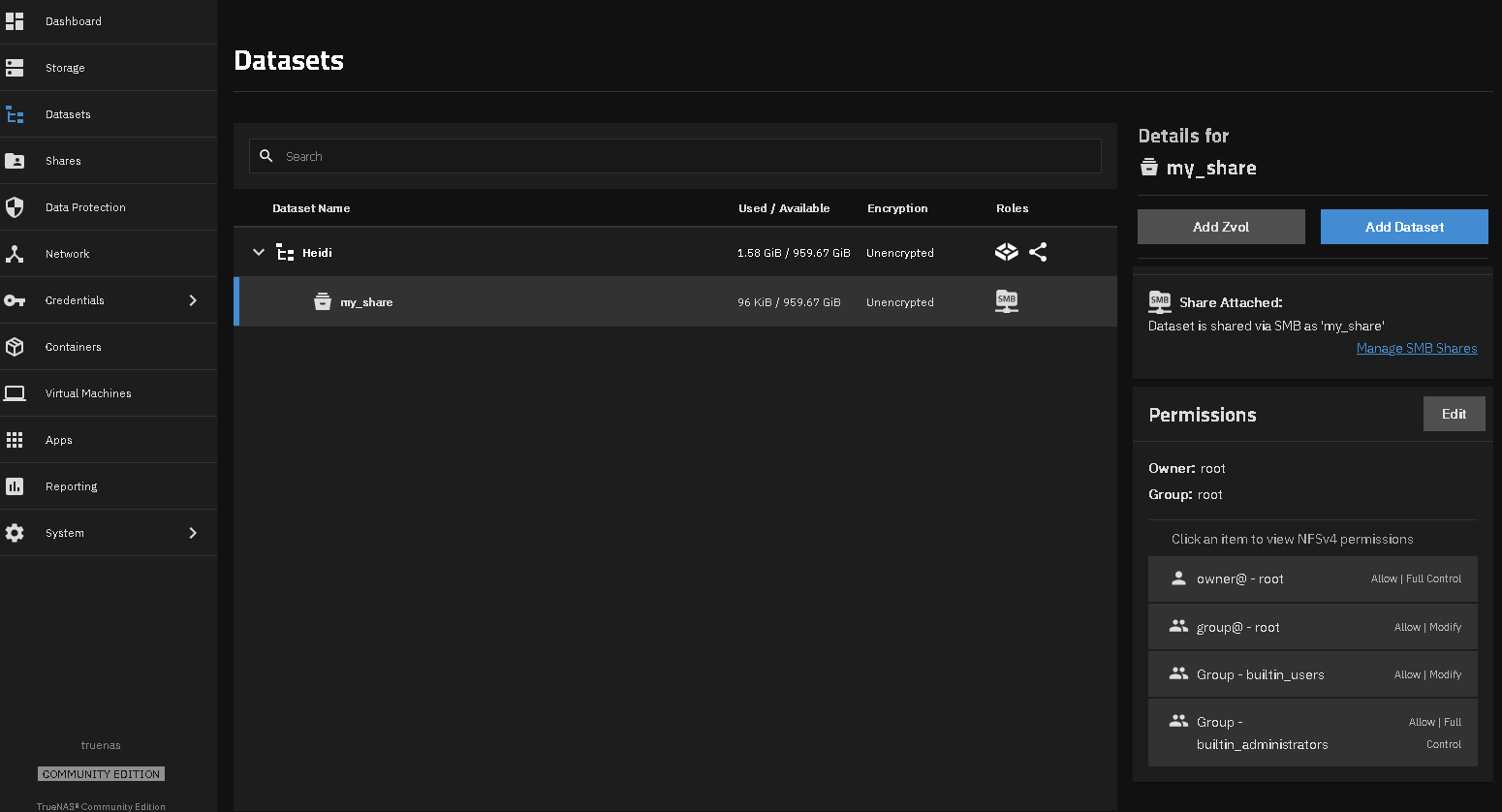Click the Shares folder icon

(15, 161)
